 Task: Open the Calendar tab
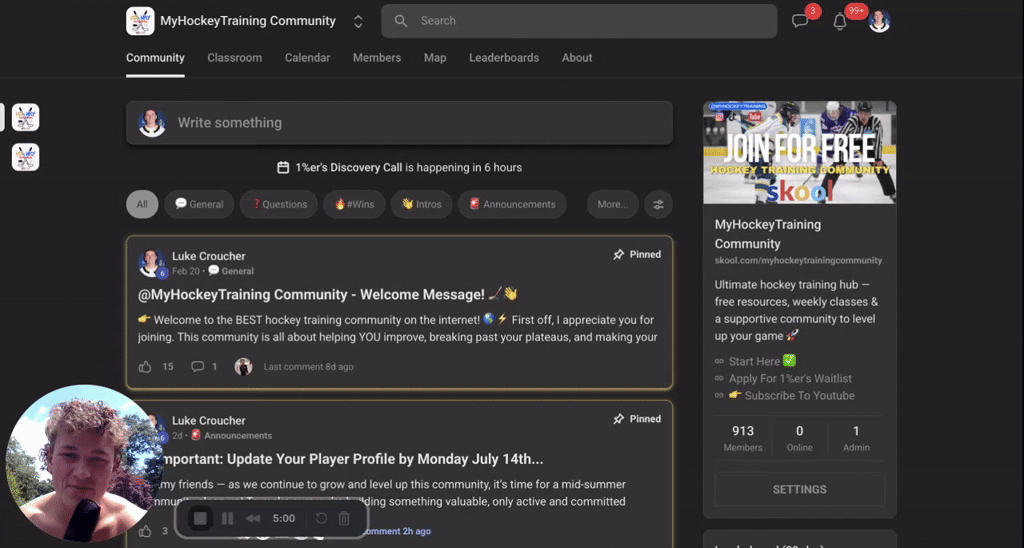pyautogui.click(x=308, y=57)
